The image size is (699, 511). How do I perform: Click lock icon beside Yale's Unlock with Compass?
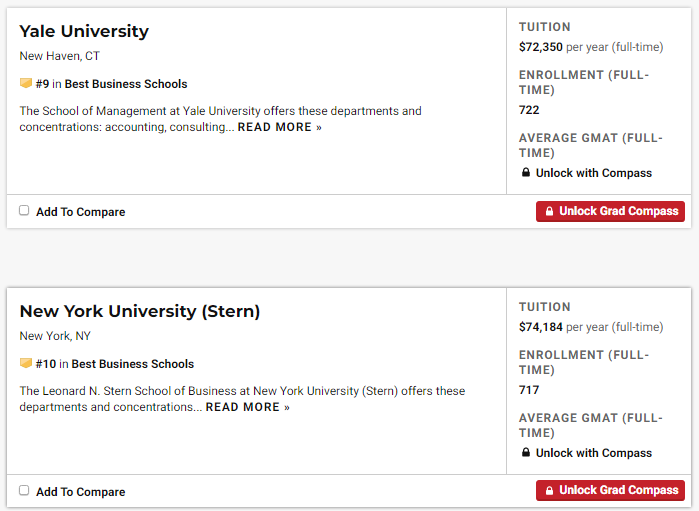[x=526, y=173]
